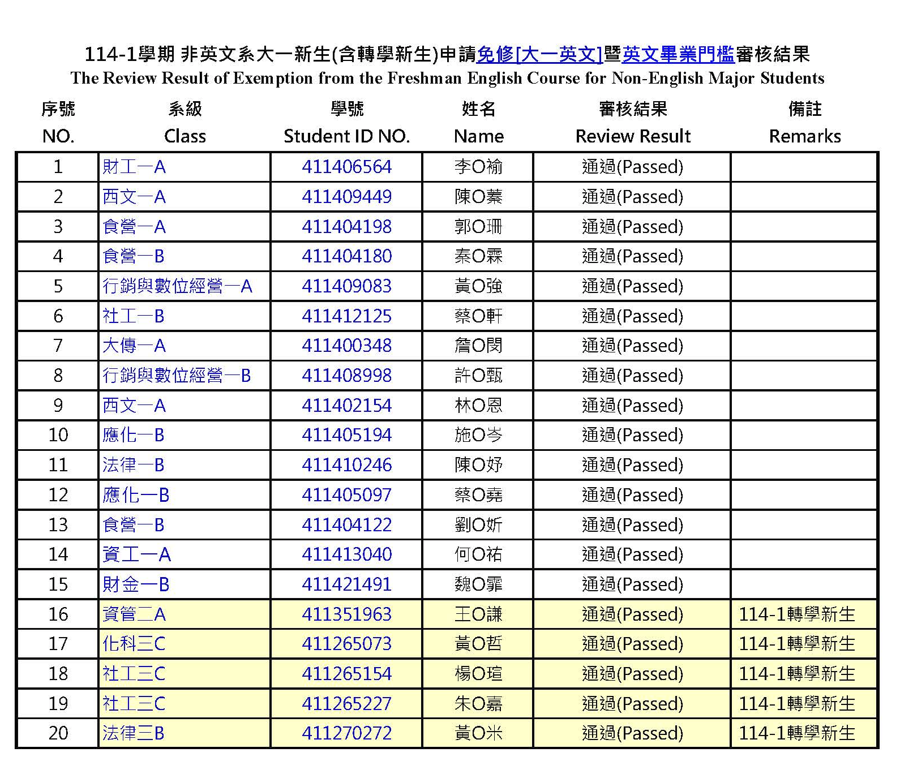Click the 資工一A class link
Image resolution: width=902 pixels, height=767 pixels.
coord(136,554)
